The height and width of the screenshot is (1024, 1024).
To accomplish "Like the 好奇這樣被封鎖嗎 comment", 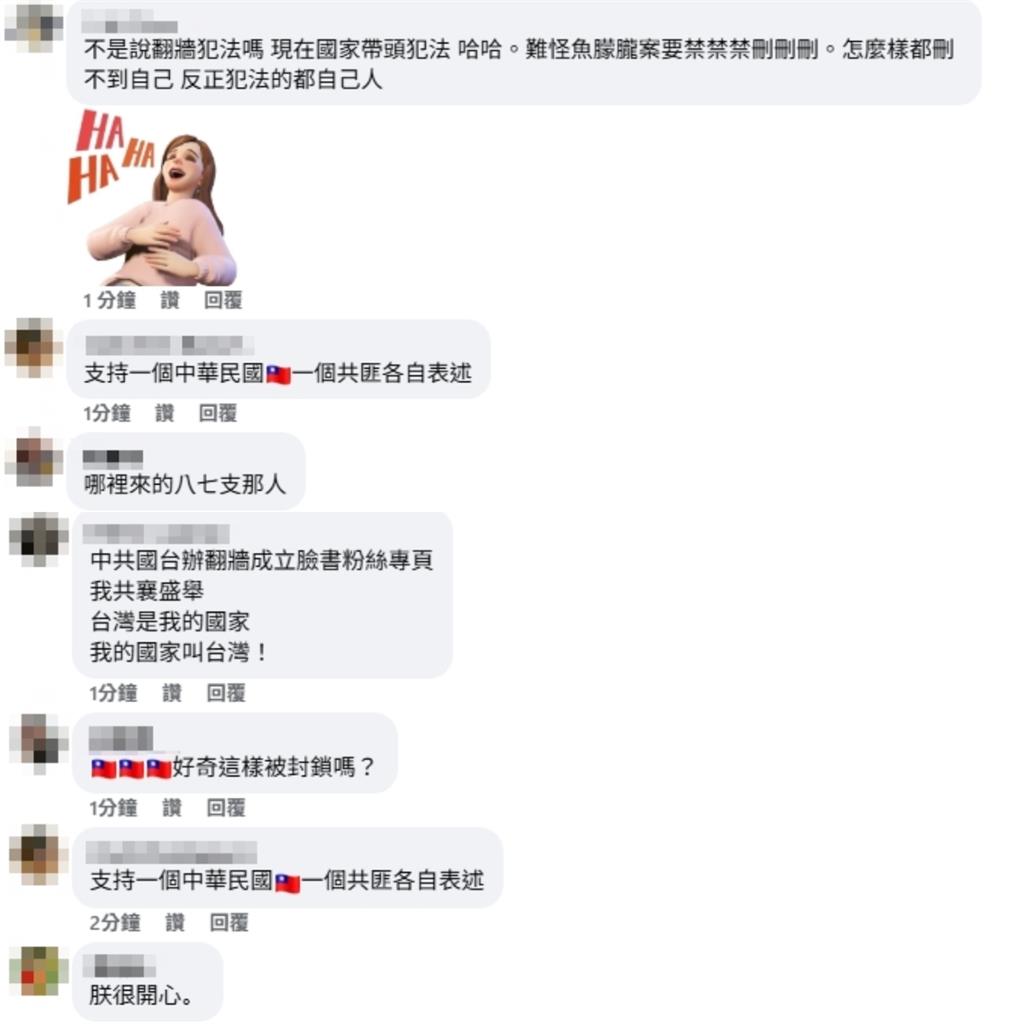I will [172, 808].
